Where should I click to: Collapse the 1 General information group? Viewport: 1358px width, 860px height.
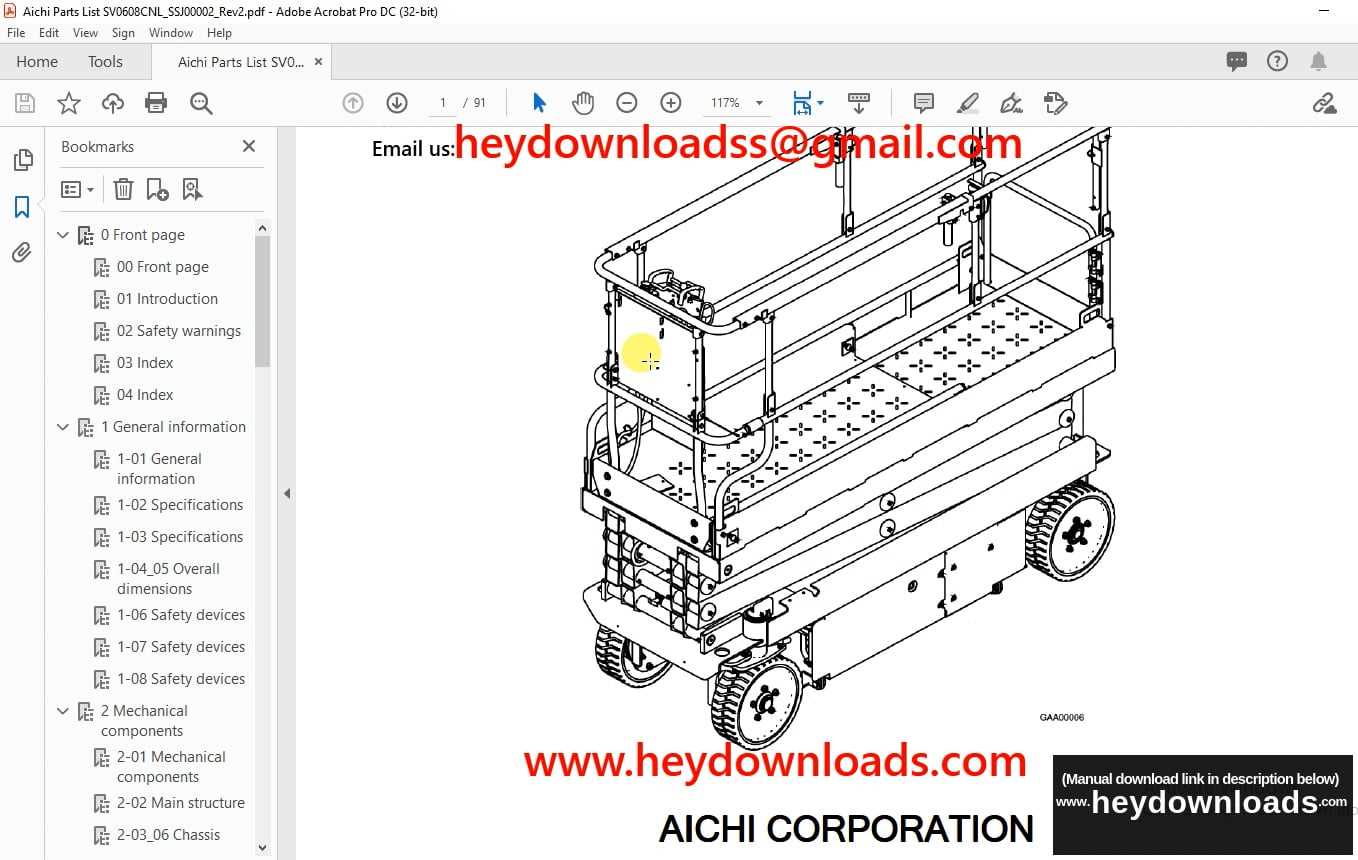pyautogui.click(x=63, y=427)
